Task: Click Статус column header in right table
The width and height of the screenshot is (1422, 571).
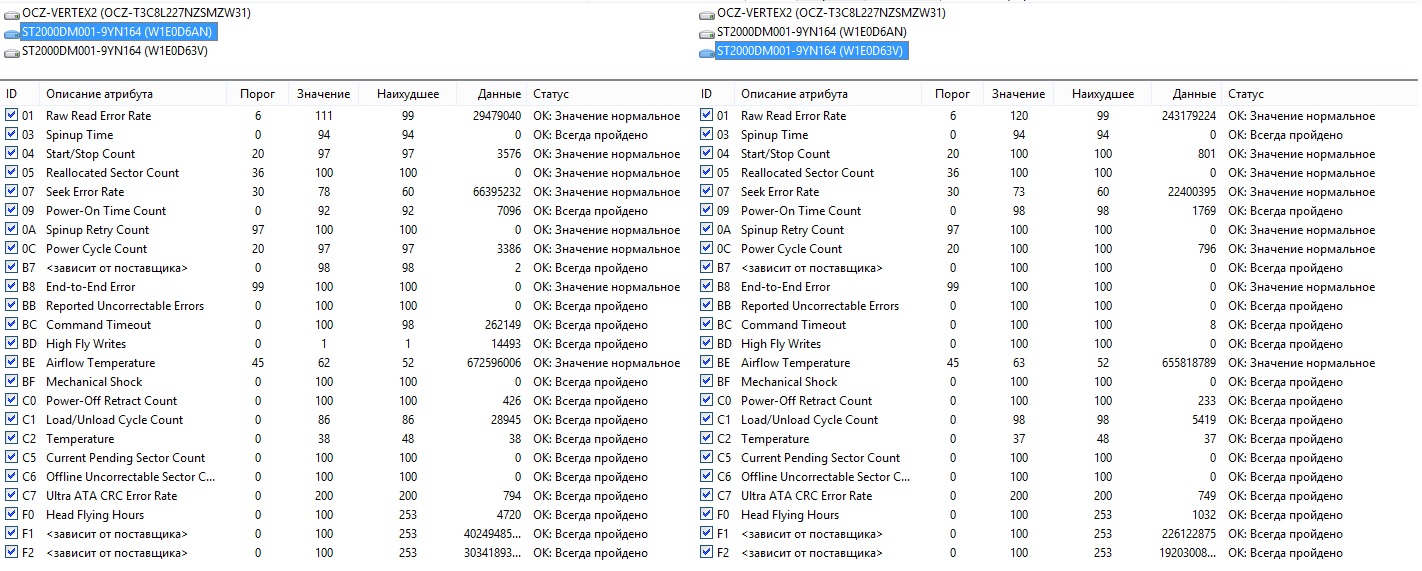Action: click(1246, 94)
